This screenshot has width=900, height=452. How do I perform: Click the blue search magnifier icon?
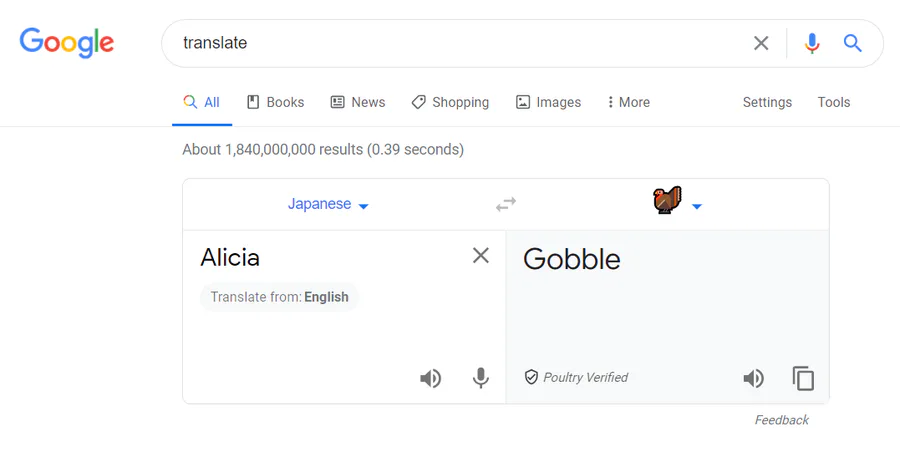852,43
